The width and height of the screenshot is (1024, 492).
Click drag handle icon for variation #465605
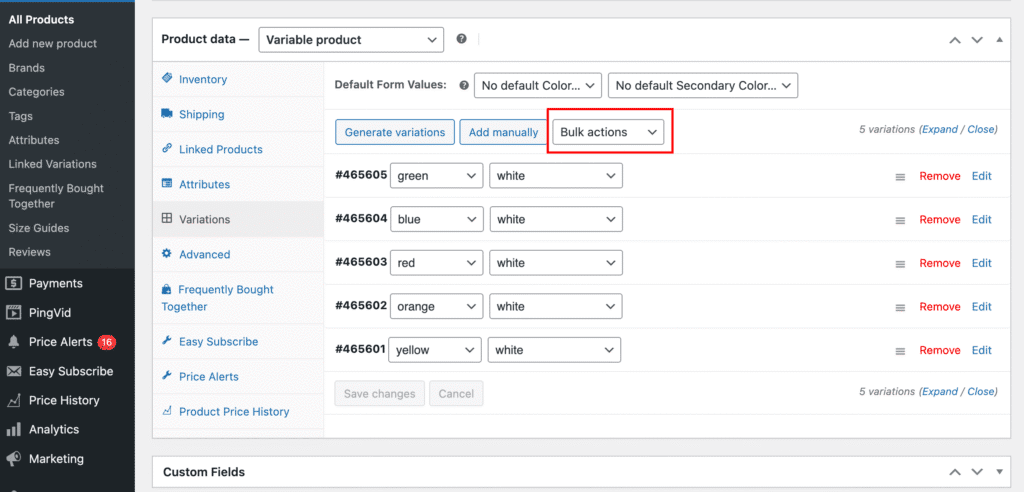pos(900,176)
